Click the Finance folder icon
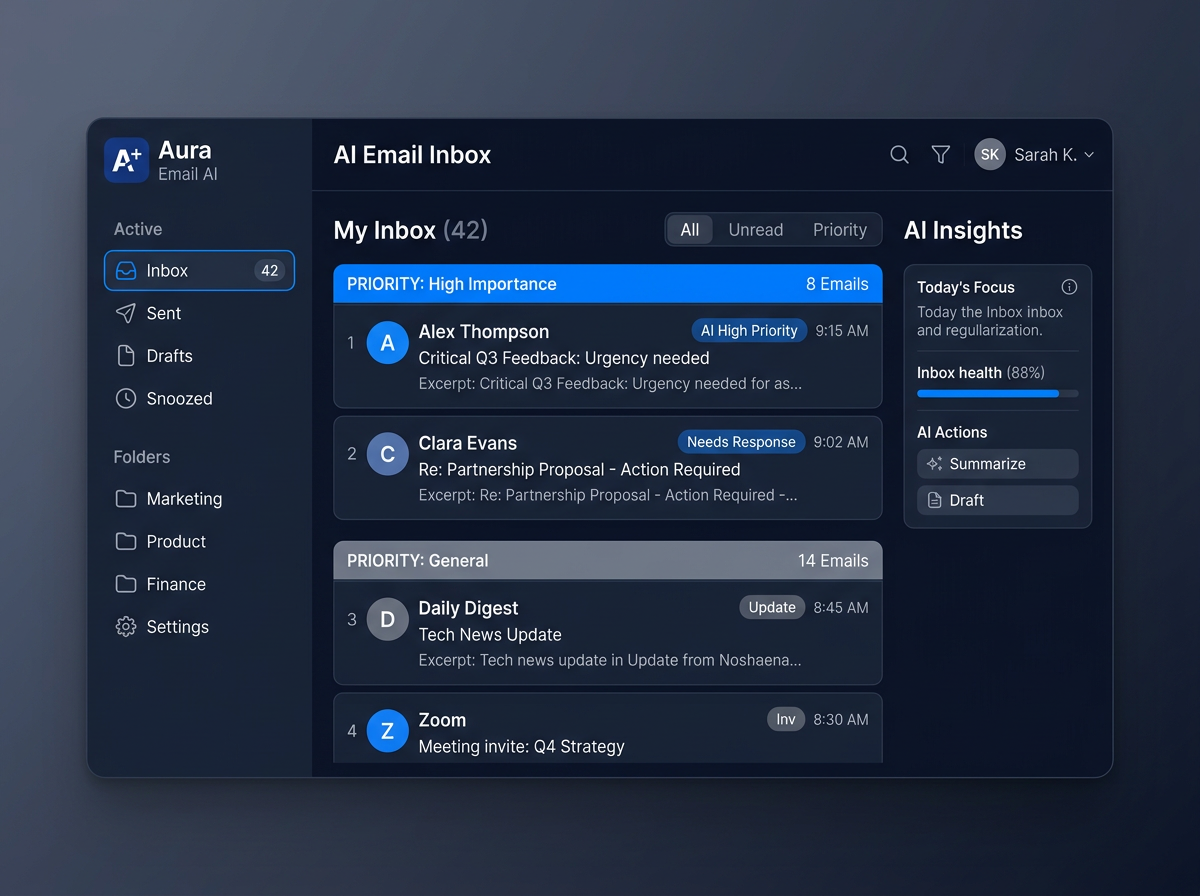Image resolution: width=1200 pixels, height=896 pixels. tap(126, 584)
